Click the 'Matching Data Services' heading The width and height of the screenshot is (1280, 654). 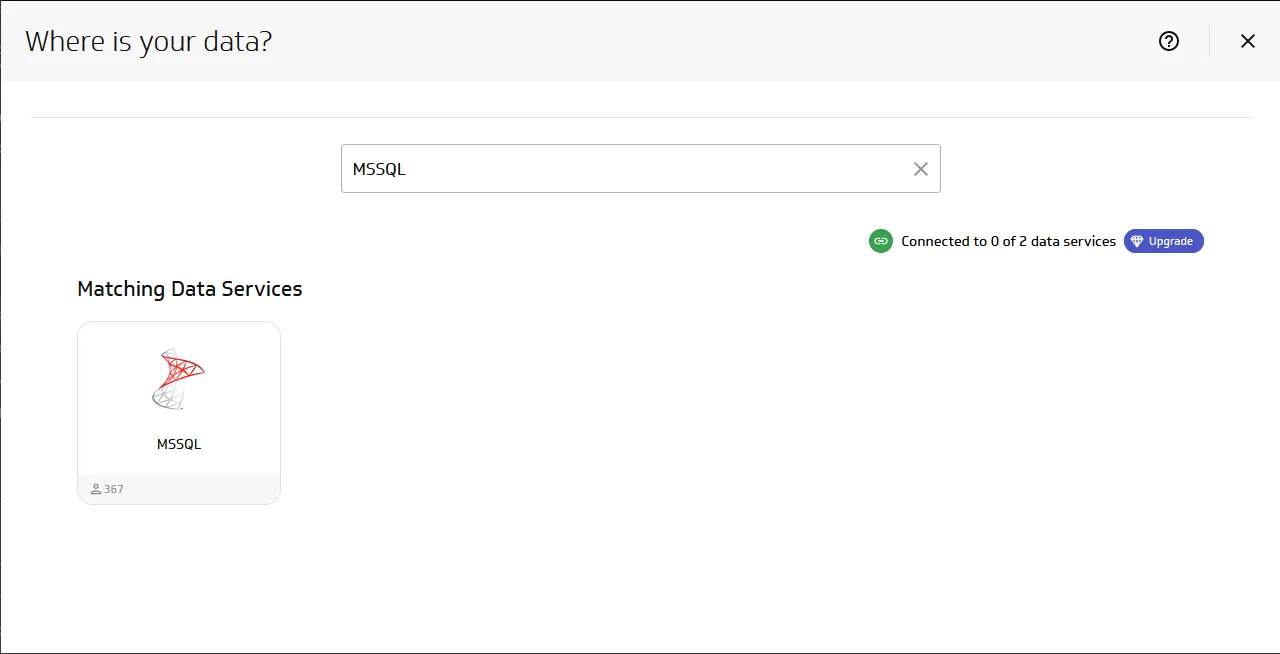pos(189,289)
